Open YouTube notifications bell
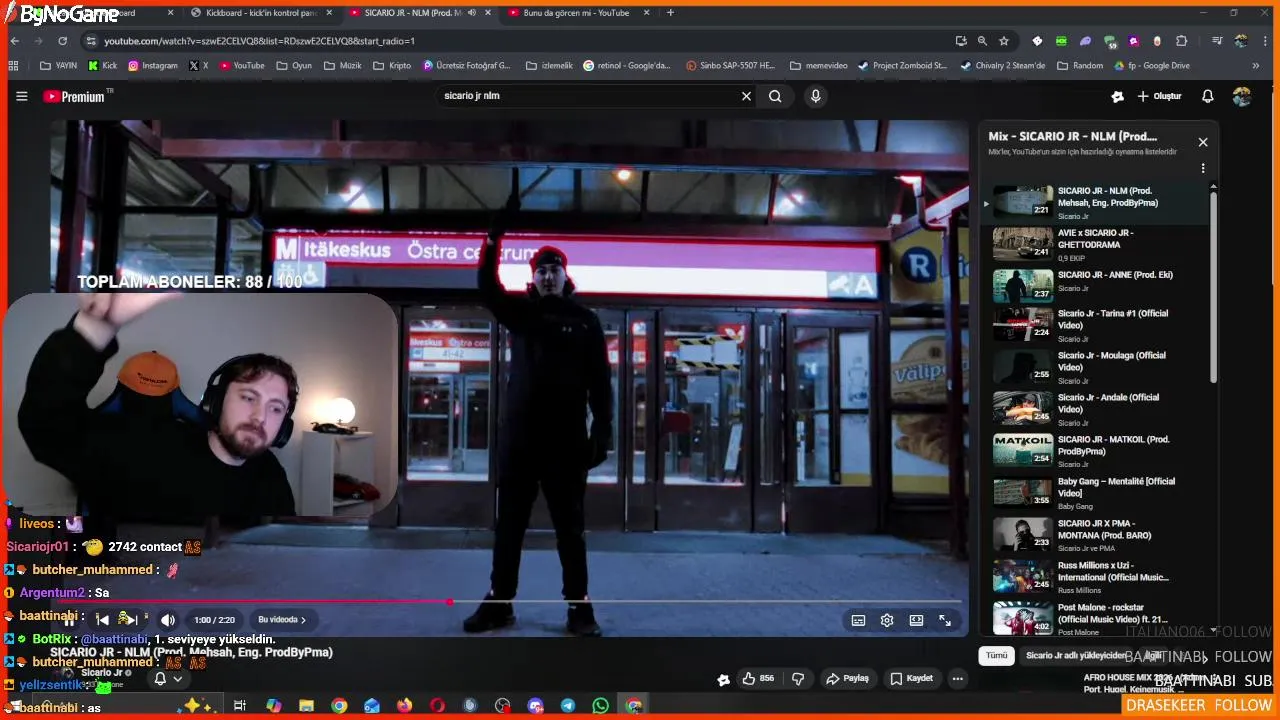The width and height of the screenshot is (1280, 720). click(x=1208, y=96)
